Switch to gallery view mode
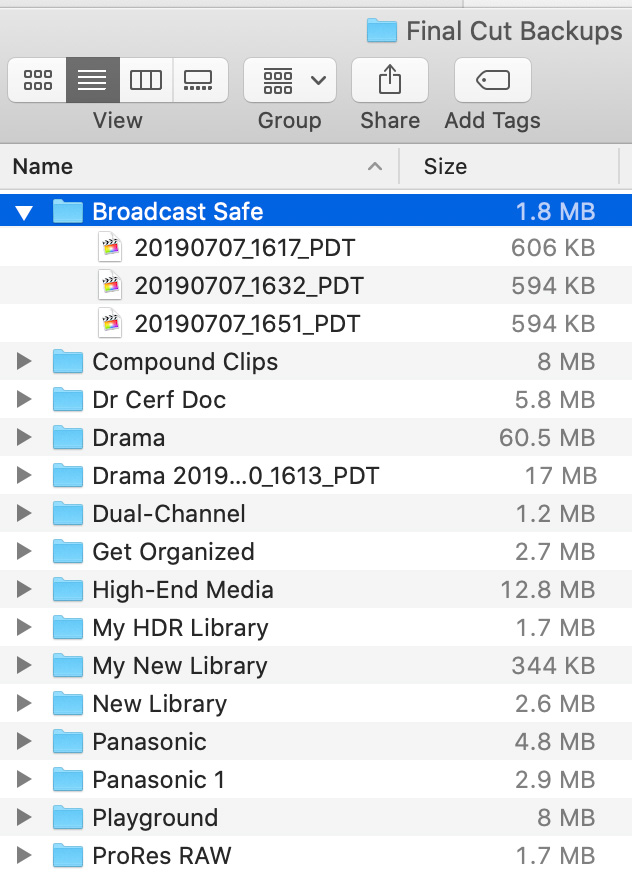Screen dimensions: 632x874 pos(200,80)
